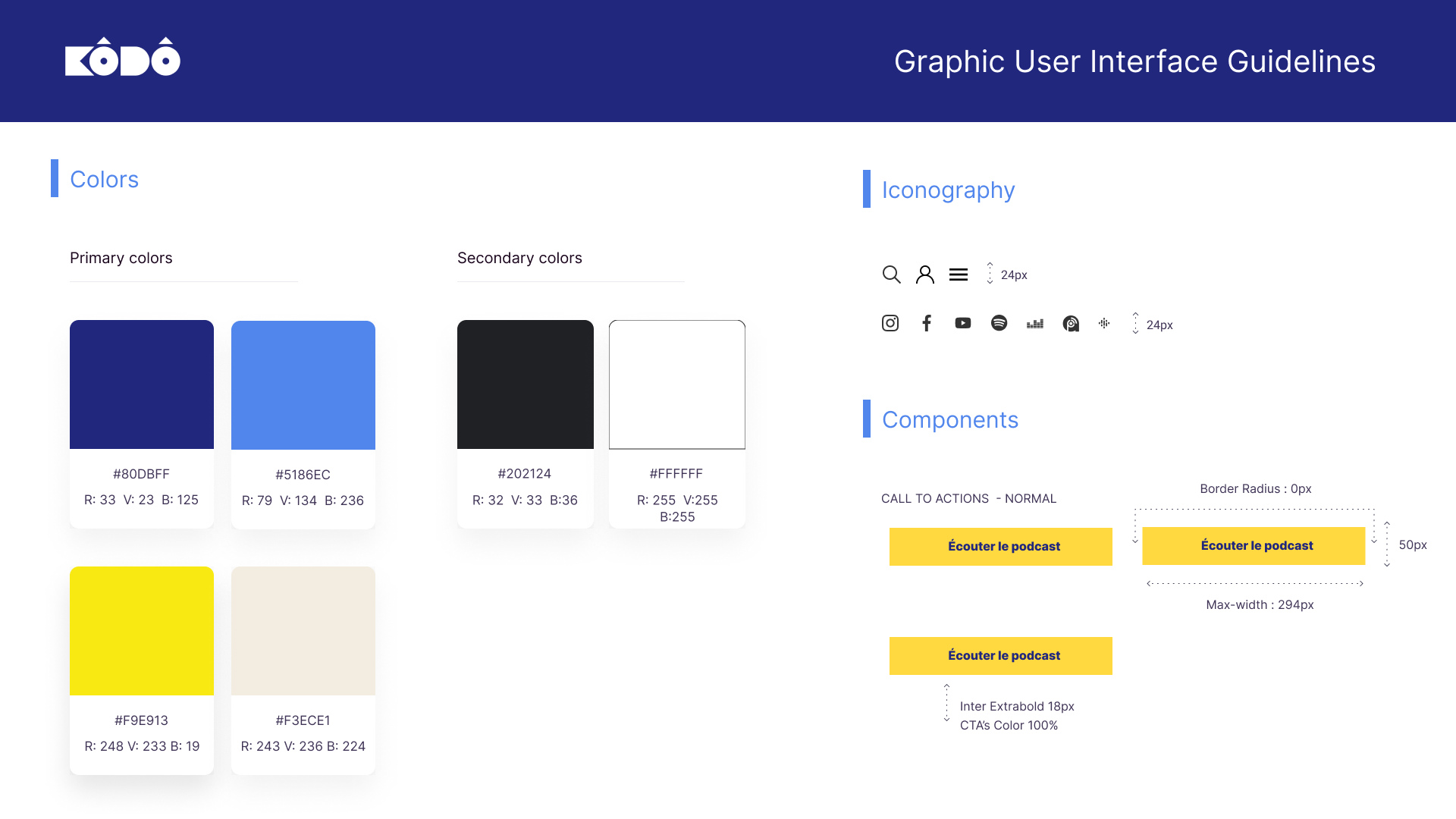Screen dimensions: 1456x819
Task: Click the Instagram icon
Action: (890, 323)
